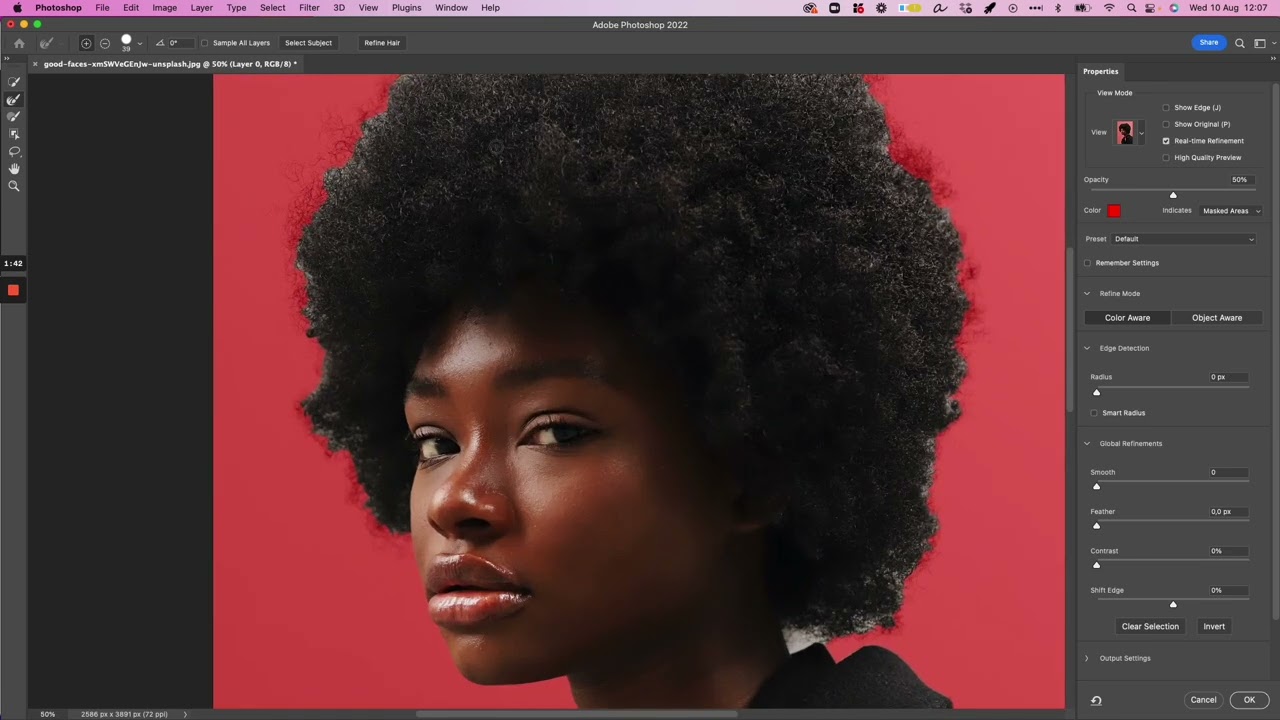Click the Creative Cloud menu bar icon

(811, 8)
